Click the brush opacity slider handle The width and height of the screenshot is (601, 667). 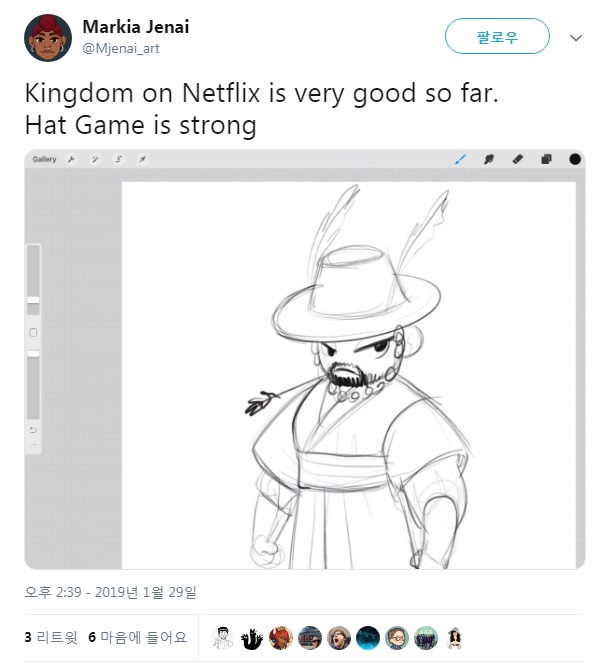pyautogui.click(x=33, y=354)
